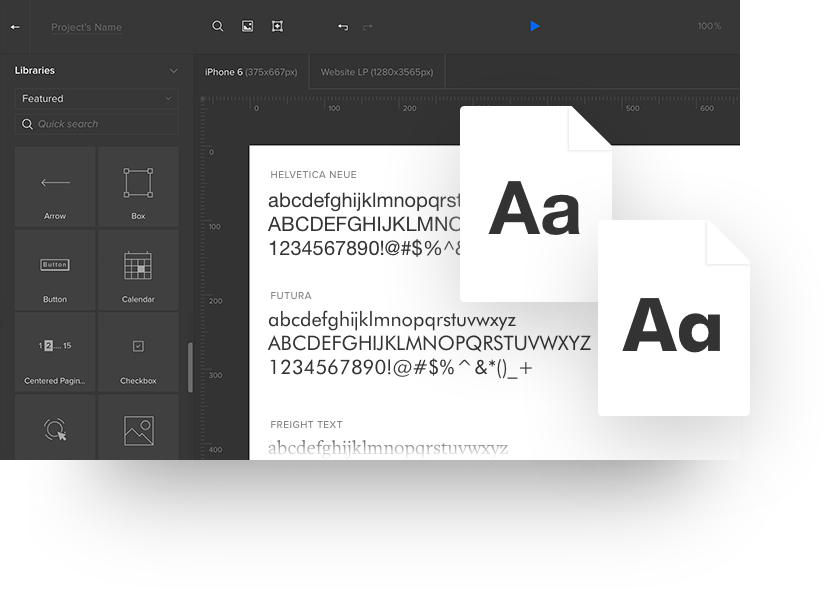Select the Arrow component in Libraries
This screenshot has height=590, width=825.
click(x=54, y=187)
